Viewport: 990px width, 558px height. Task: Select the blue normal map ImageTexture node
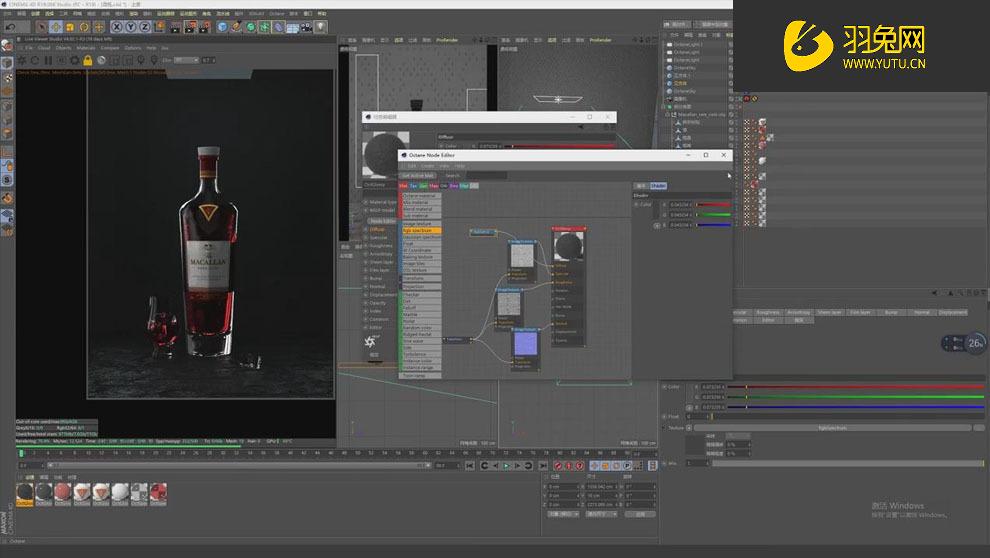click(525, 345)
